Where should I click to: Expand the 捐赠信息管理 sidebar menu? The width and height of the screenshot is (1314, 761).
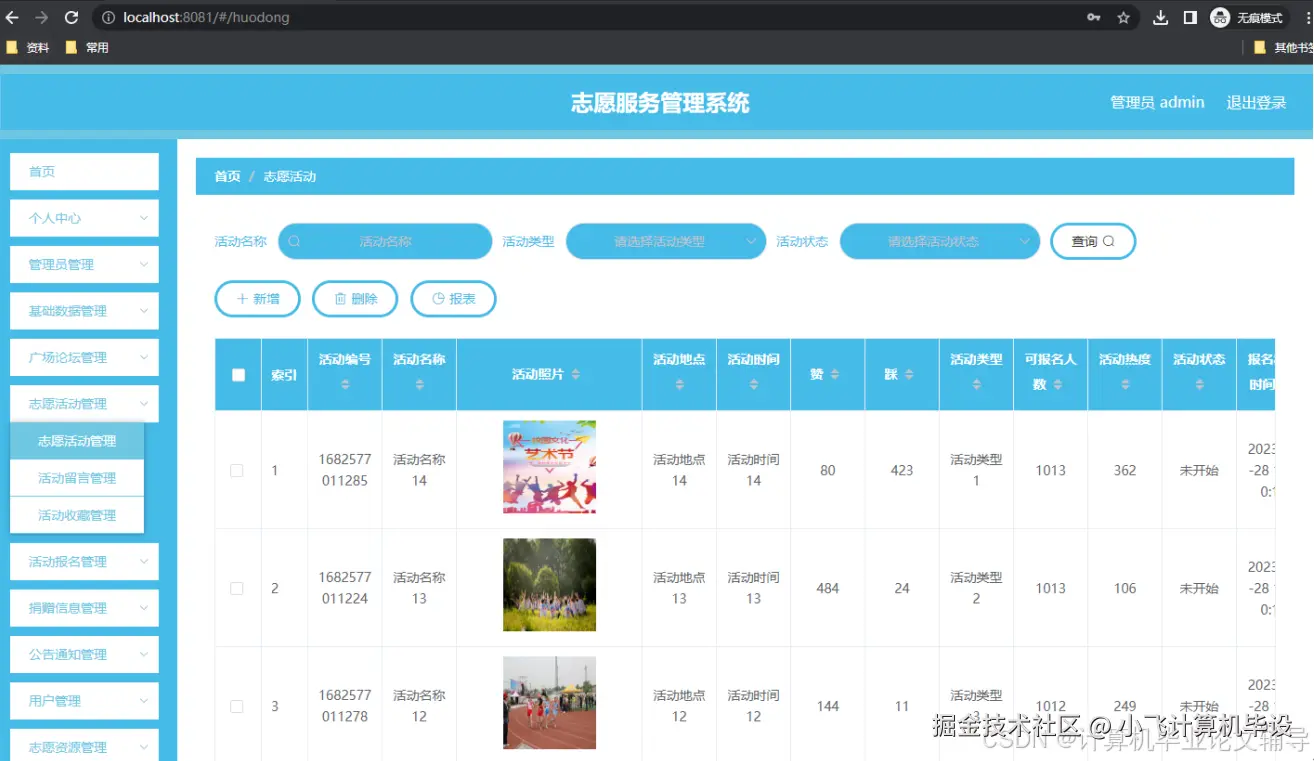tap(84, 608)
